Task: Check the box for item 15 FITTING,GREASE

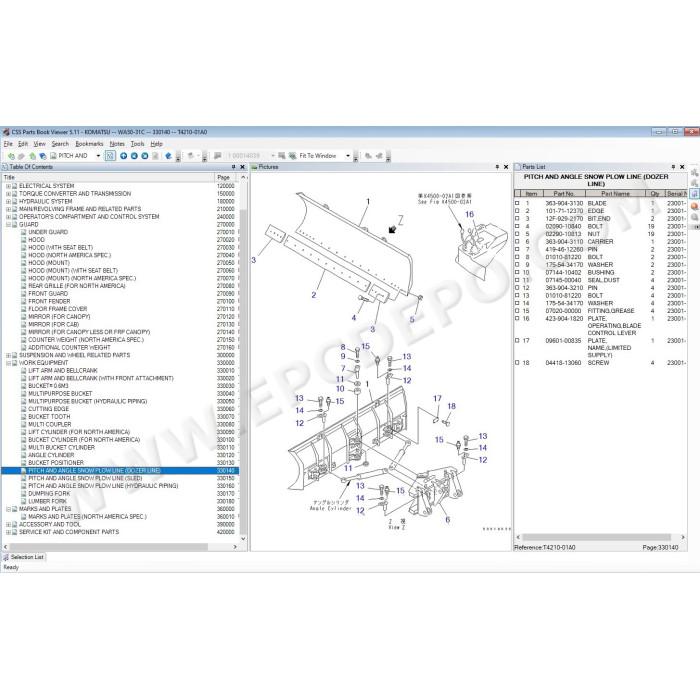Action: (x=517, y=311)
